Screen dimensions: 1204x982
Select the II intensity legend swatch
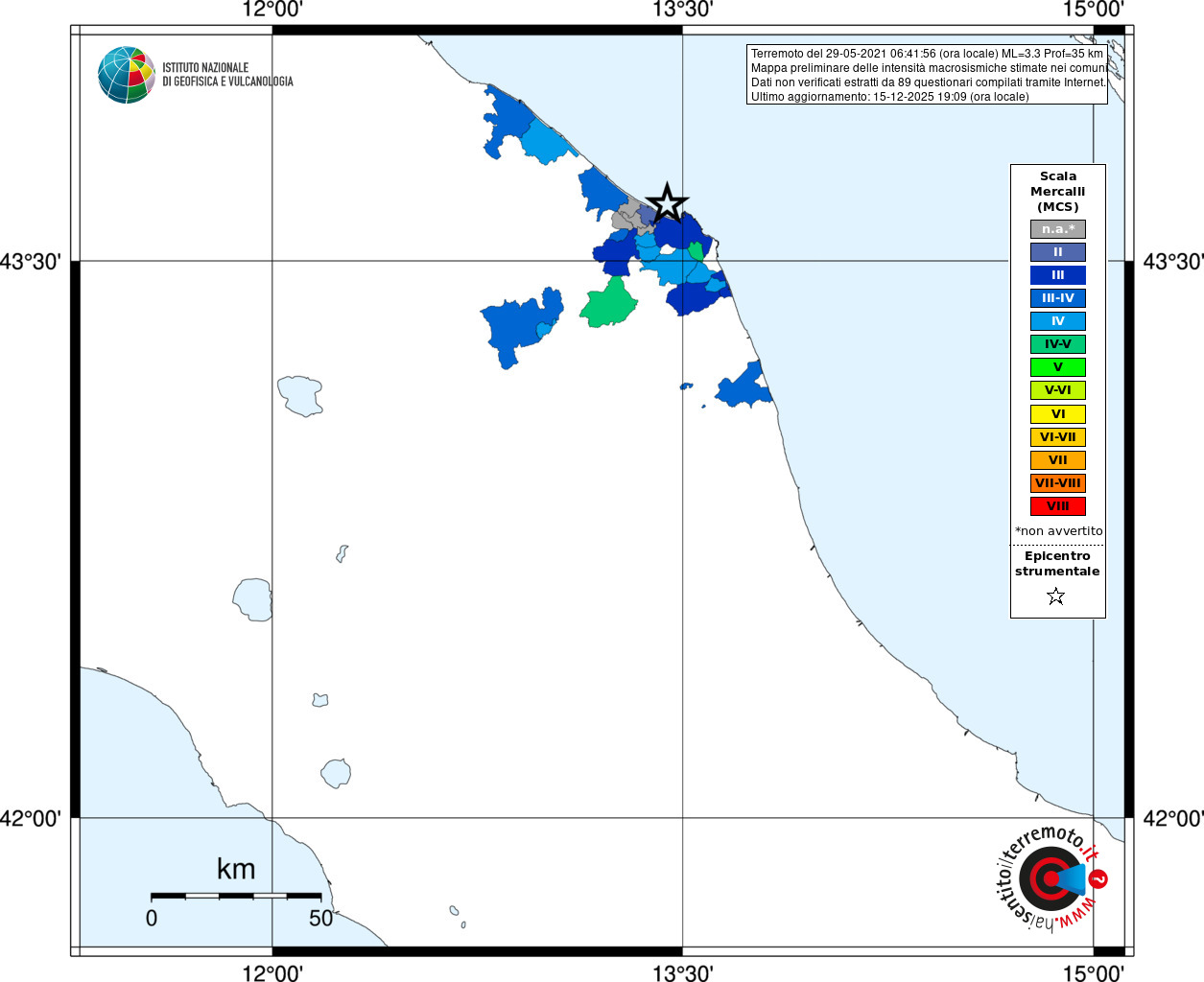tap(1058, 252)
